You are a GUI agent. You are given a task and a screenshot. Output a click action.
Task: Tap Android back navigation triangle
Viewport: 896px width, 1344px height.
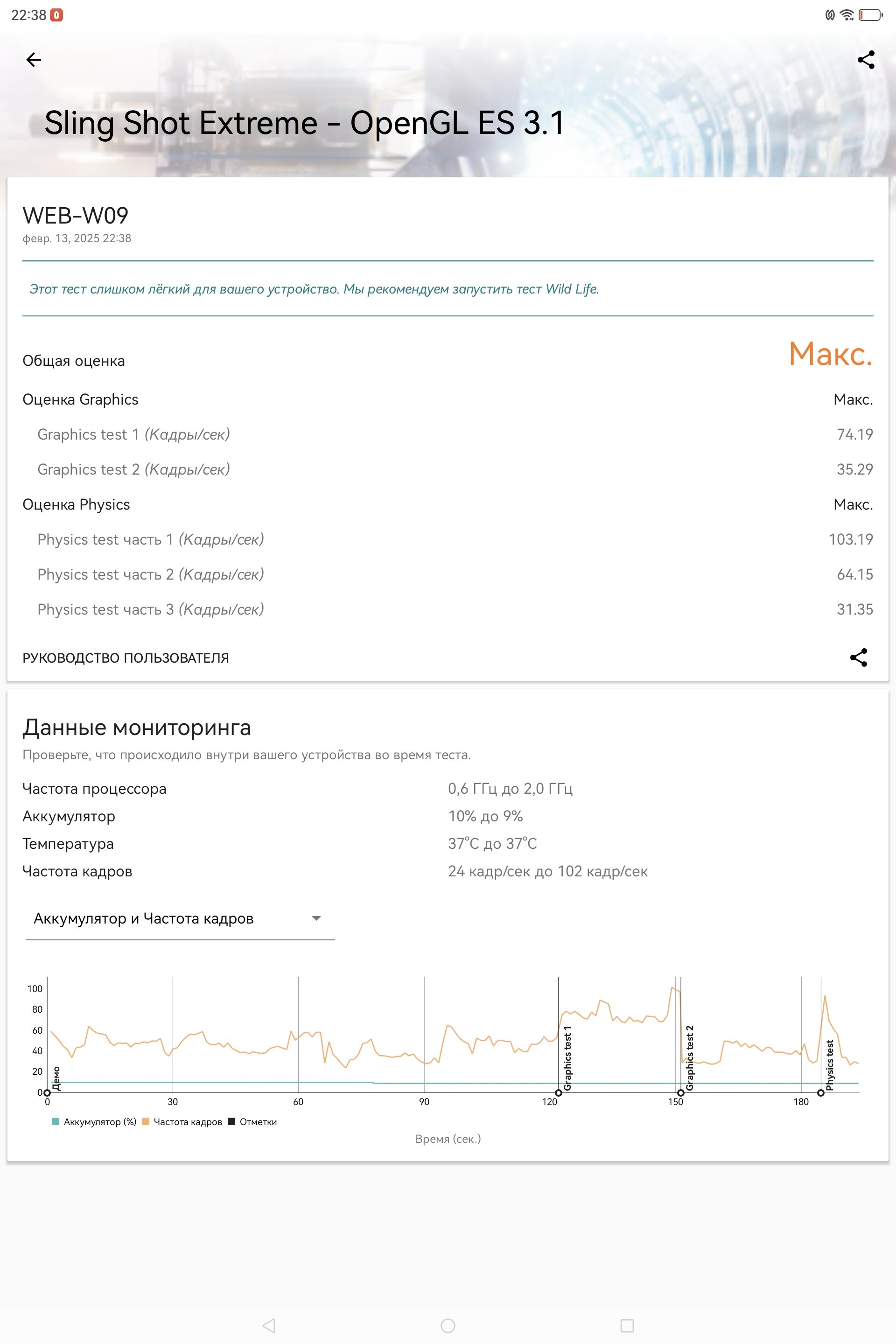pyautogui.click(x=269, y=1325)
